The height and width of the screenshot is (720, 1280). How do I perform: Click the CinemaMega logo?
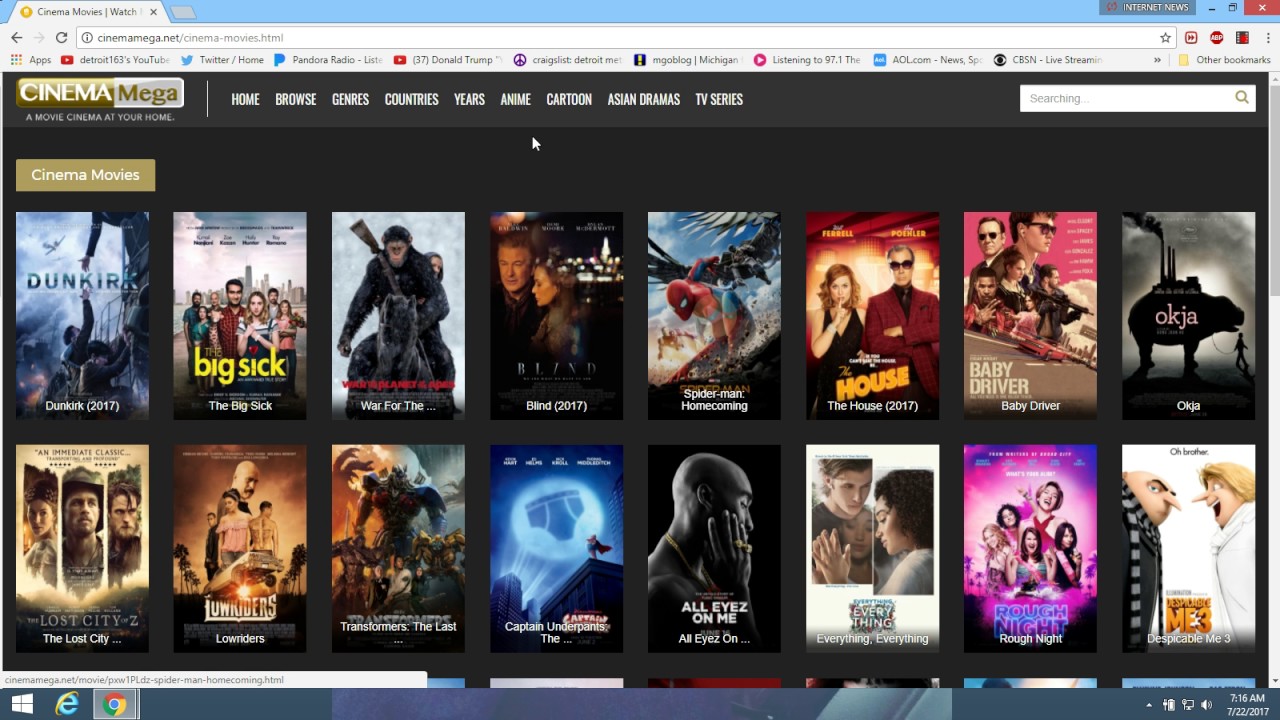[x=100, y=100]
